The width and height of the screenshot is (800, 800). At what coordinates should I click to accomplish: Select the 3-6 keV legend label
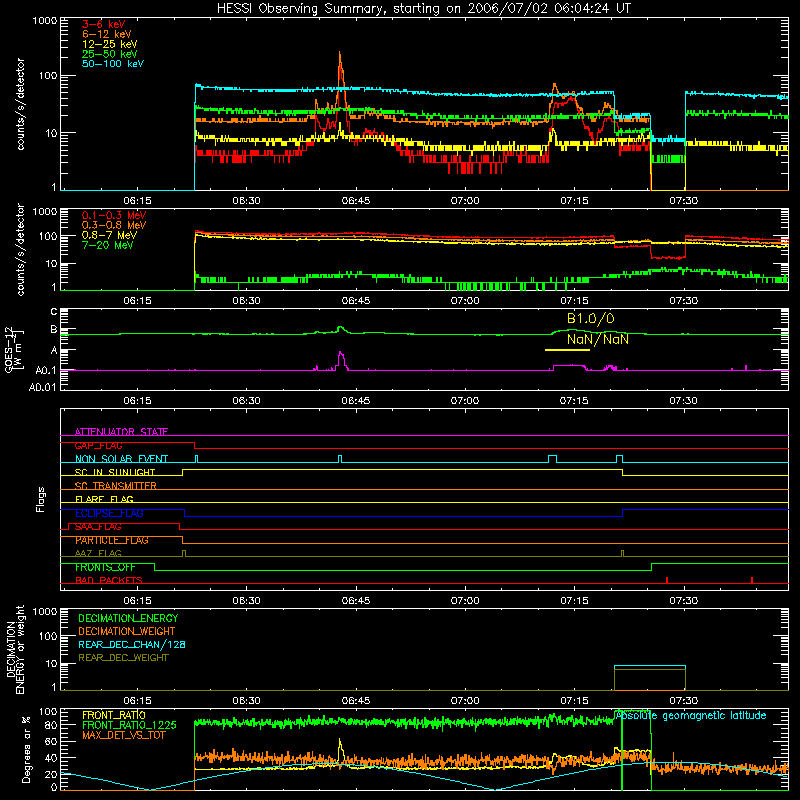tap(104, 24)
